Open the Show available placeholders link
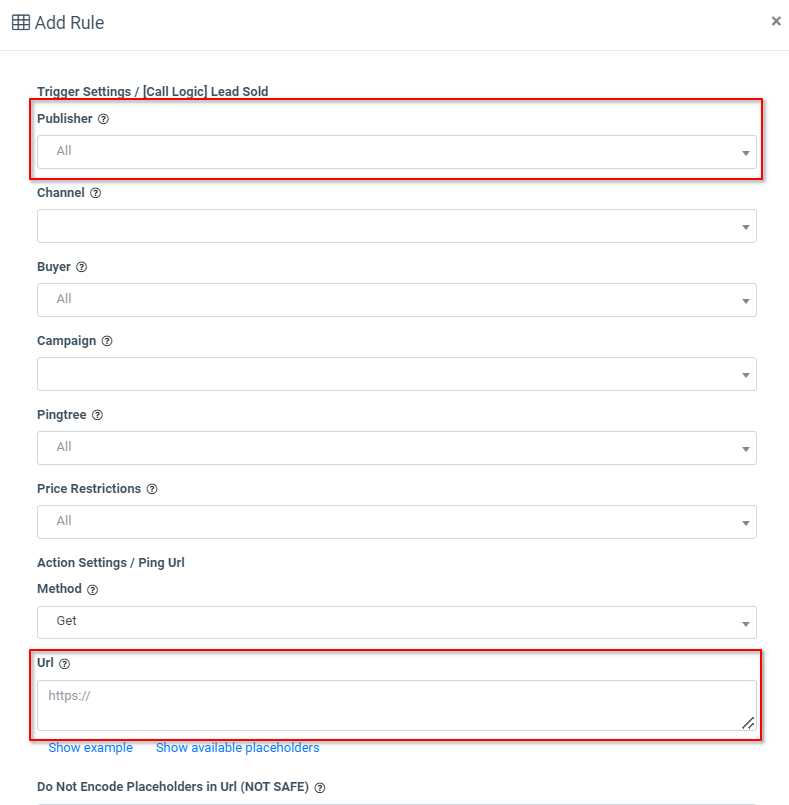The image size is (789, 805). pyautogui.click(x=237, y=748)
